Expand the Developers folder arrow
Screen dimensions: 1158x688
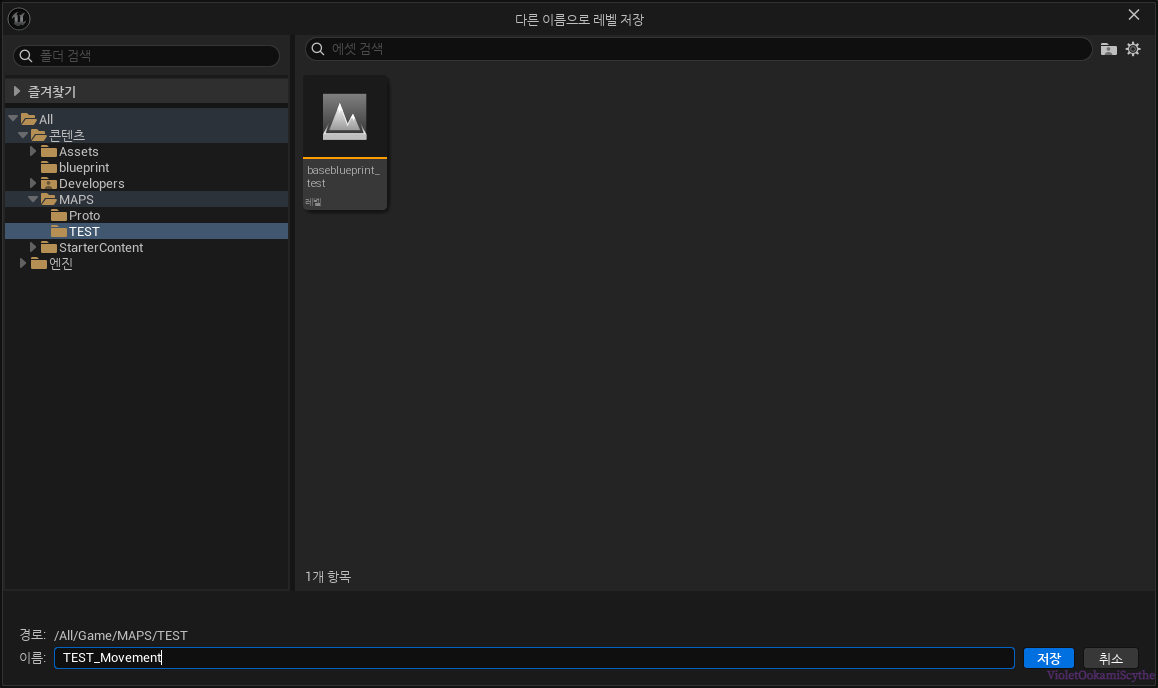pyautogui.click(x=33, y=182)
